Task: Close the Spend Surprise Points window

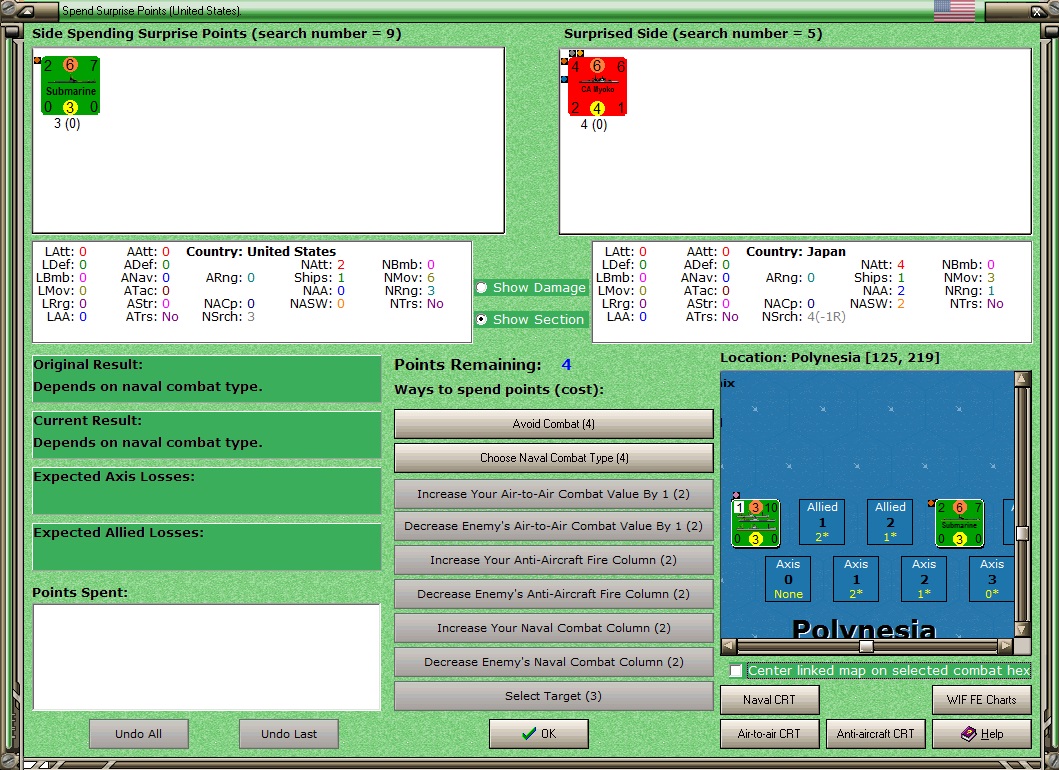Action: click(1037, 11)
